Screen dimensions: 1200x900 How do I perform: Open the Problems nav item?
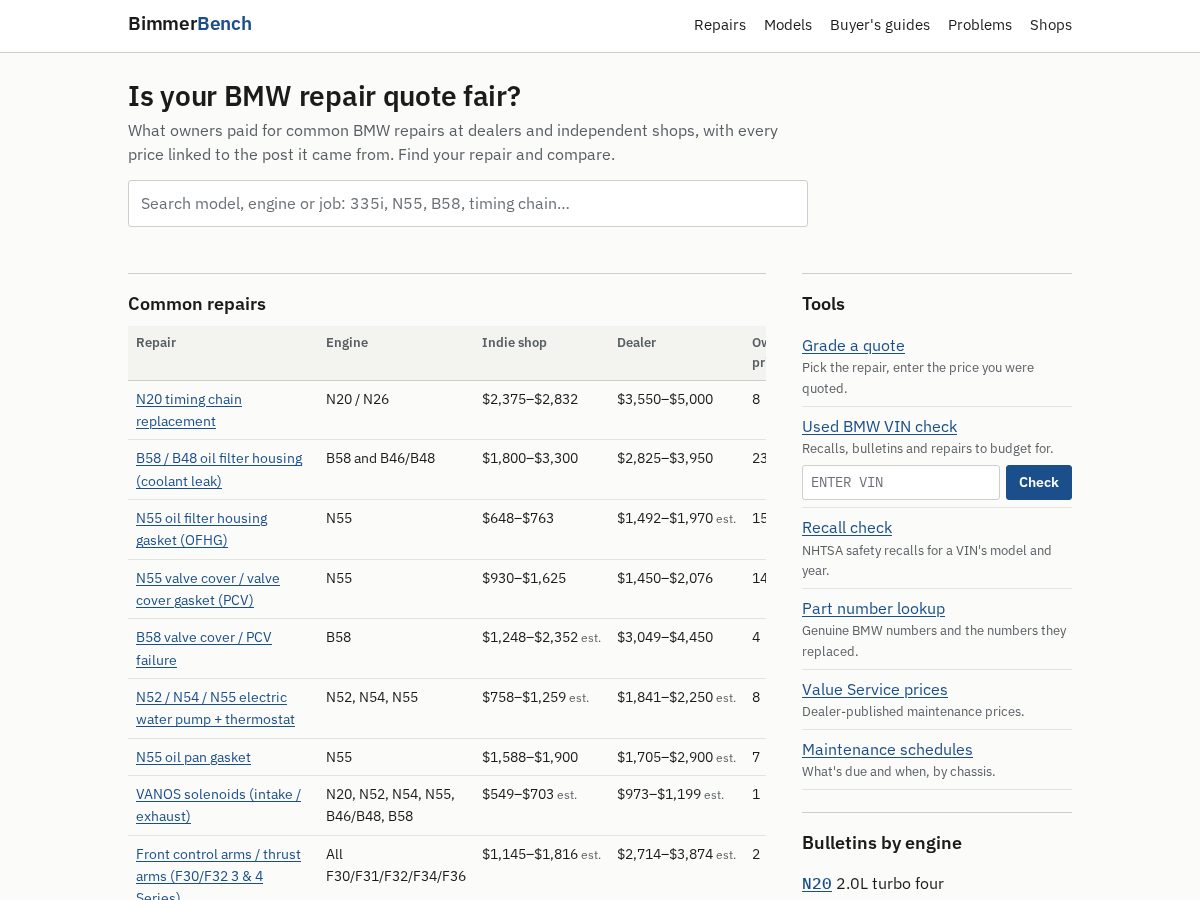pyautogui.click(x=980, y=25)
